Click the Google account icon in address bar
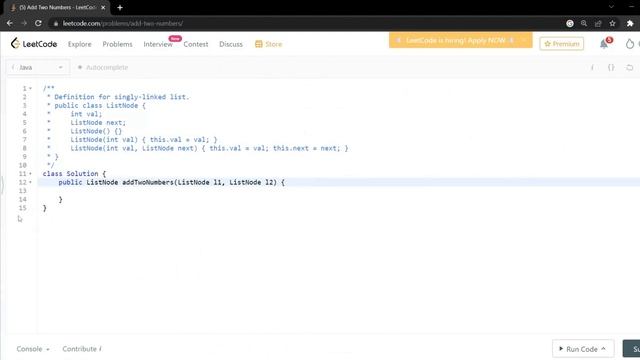Image resolution: width=640 pixels, height=360 pixels. 570,24
